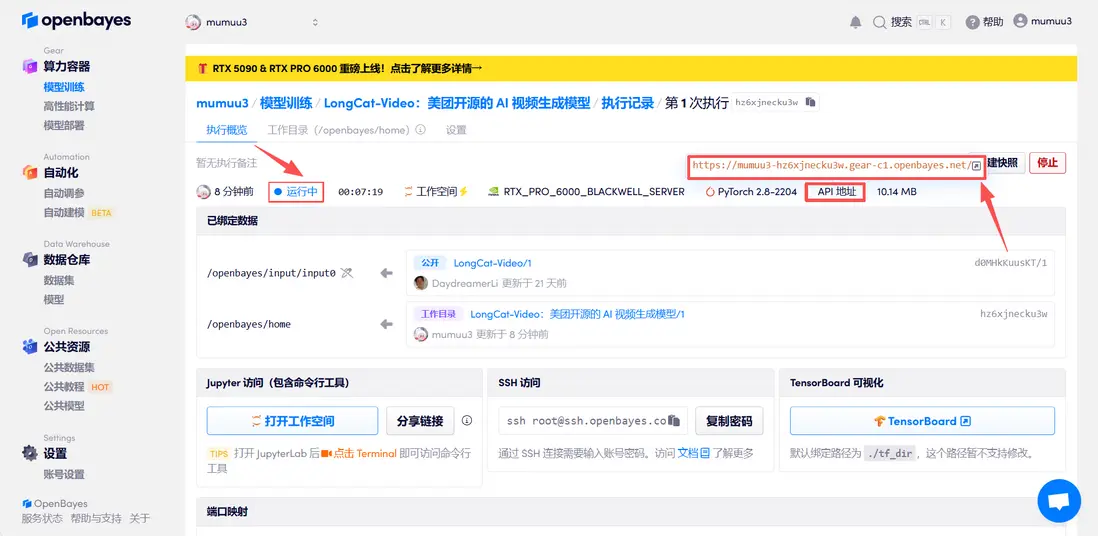Click info icon next to 分享链接
Viewport: 1098px width, 536px height.
(x=467, y=420)
